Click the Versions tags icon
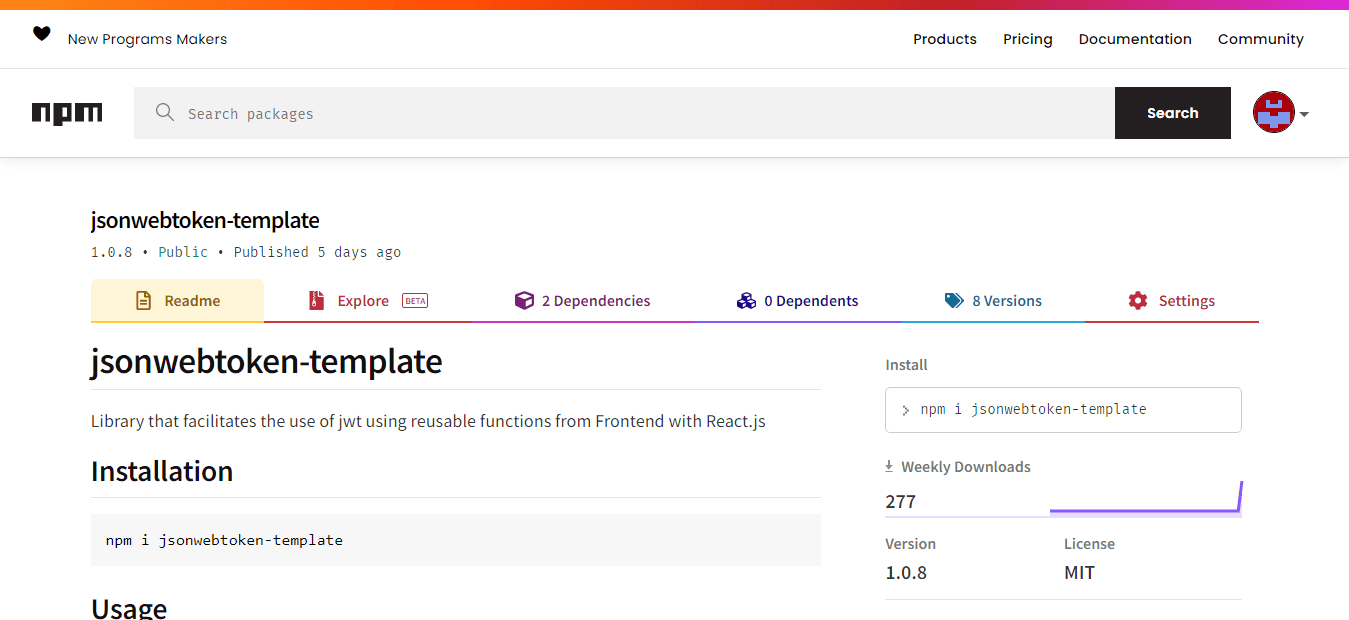Viewport: 1349px width, 620px height. click(954, 301)
